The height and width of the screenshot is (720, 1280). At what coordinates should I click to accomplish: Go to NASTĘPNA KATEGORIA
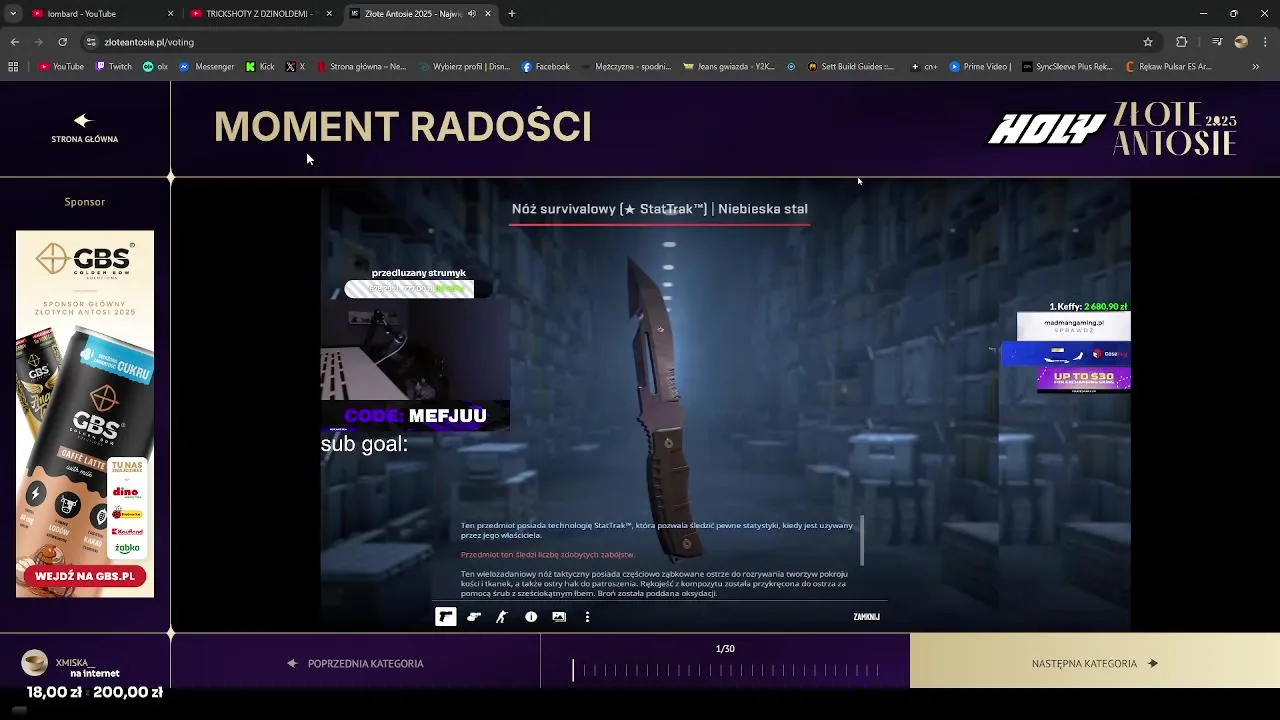1094,663
